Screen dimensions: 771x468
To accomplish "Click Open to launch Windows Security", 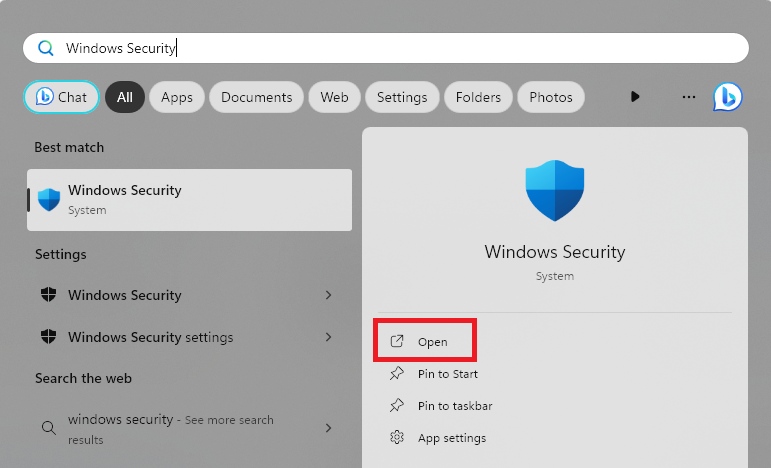I will pos(432,342).
